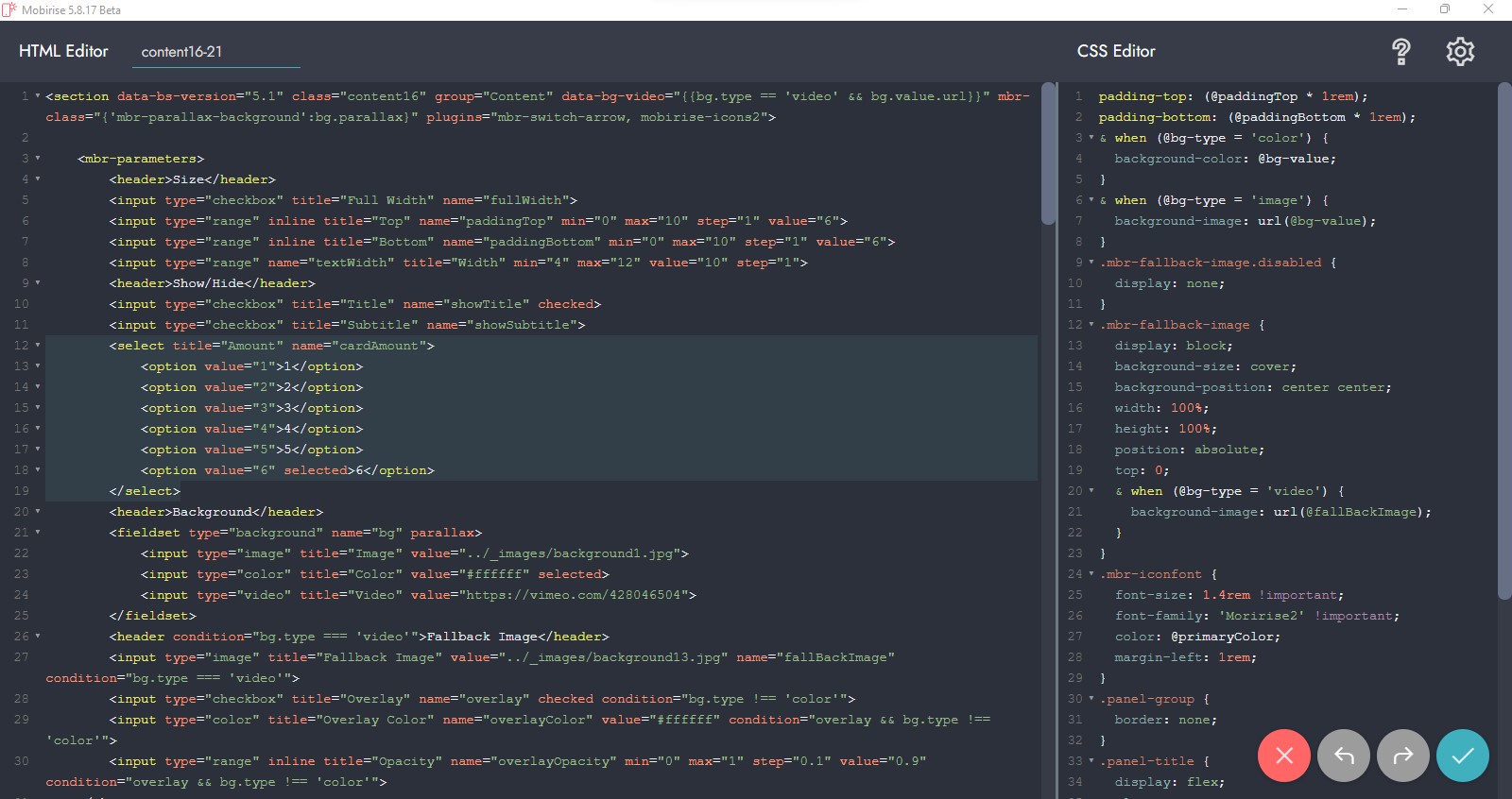Click the CSS editor vertical scrollbar
Viewport: 1512px width, 799px height.
1504,340
